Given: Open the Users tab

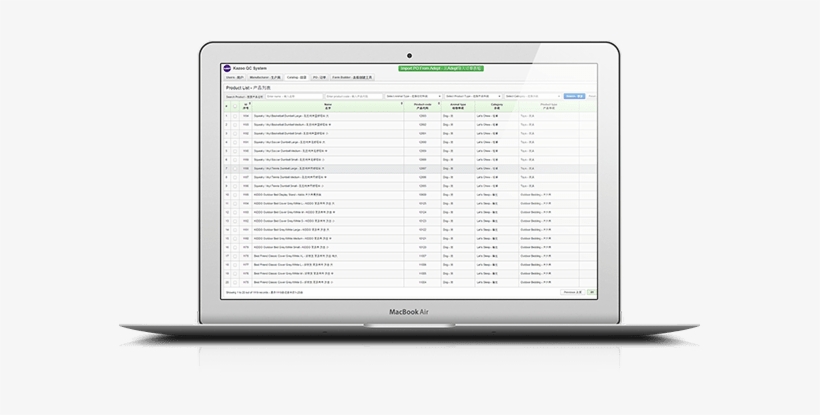Looking at the screenshot, I should tap(233, 77).
